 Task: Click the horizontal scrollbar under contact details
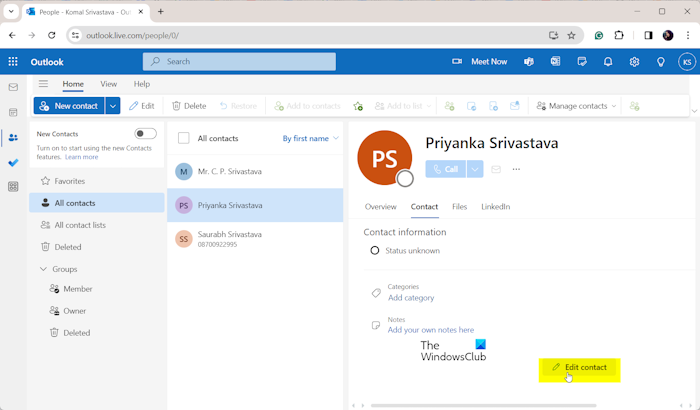483,406
